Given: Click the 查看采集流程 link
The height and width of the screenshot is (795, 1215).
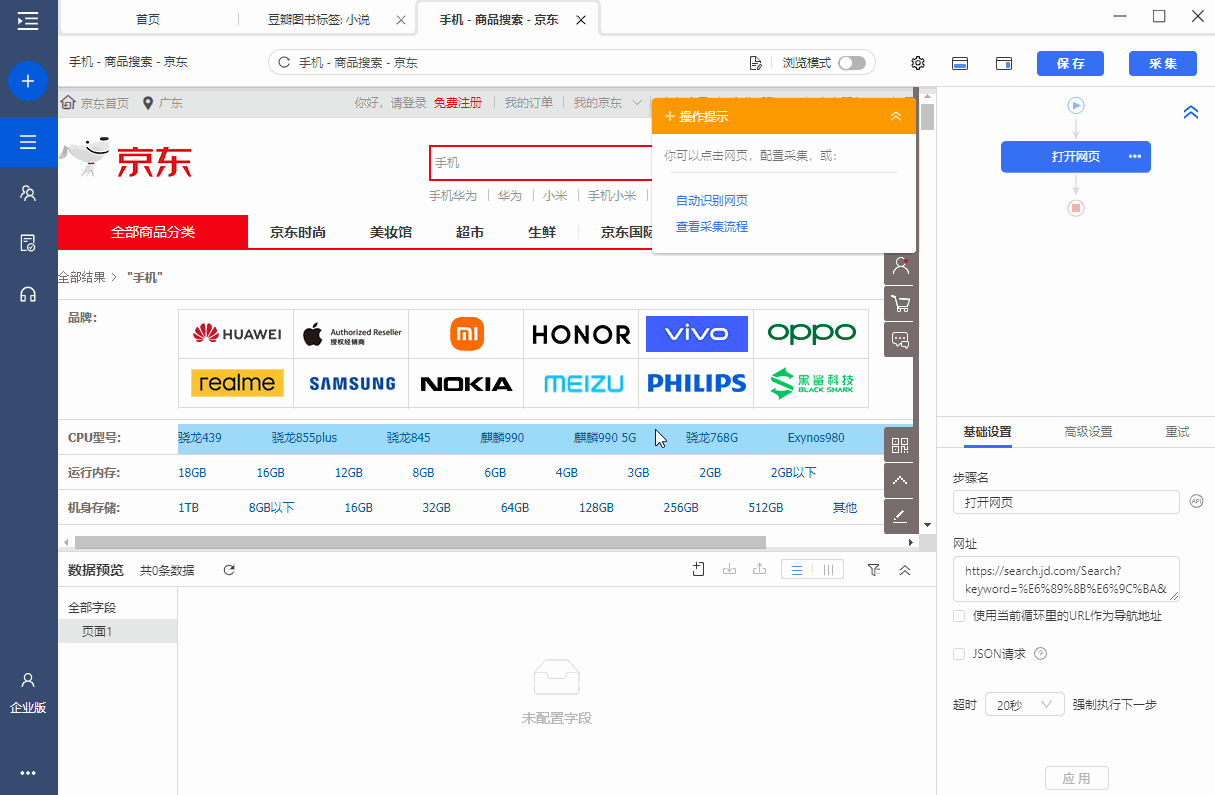Looking at the screenshot, I should click(712, 227).
